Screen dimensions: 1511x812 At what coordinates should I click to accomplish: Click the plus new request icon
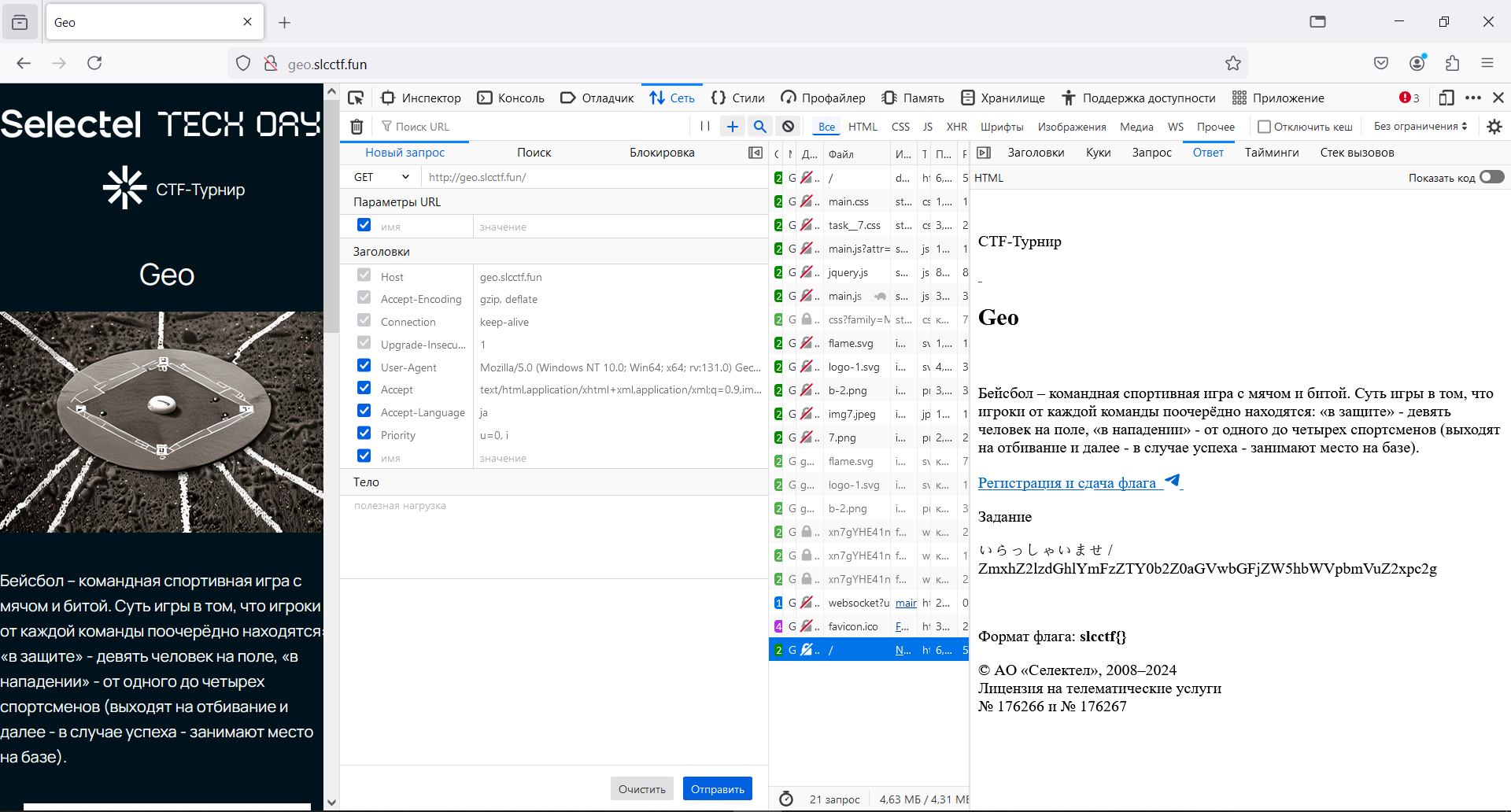733,126
